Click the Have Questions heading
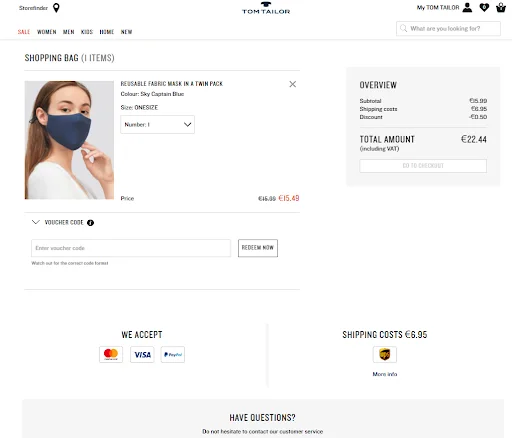This screenshot has width=512, height=438. 262,418
